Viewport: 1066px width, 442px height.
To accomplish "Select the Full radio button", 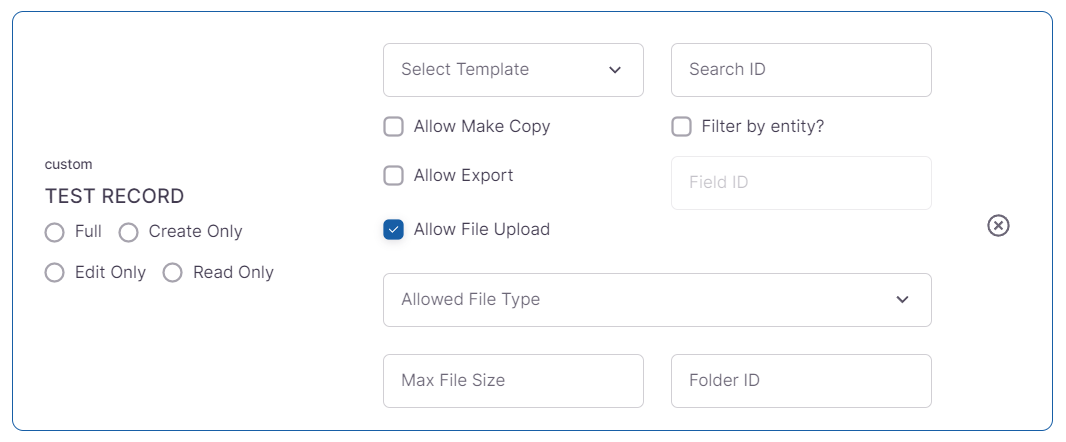I will 55,232.
